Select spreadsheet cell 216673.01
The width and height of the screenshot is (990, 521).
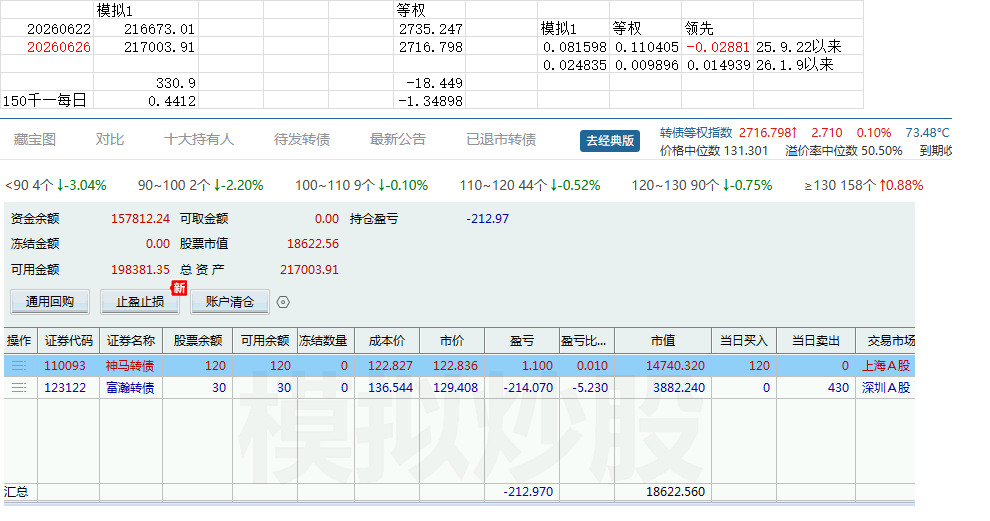coord(146,28)
